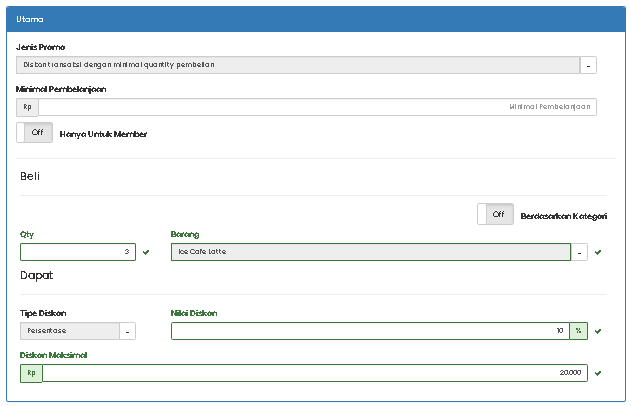Click the Nilai Diskon value field
The height and width of the screenshot is (406, 631).
tap(369, 331)
